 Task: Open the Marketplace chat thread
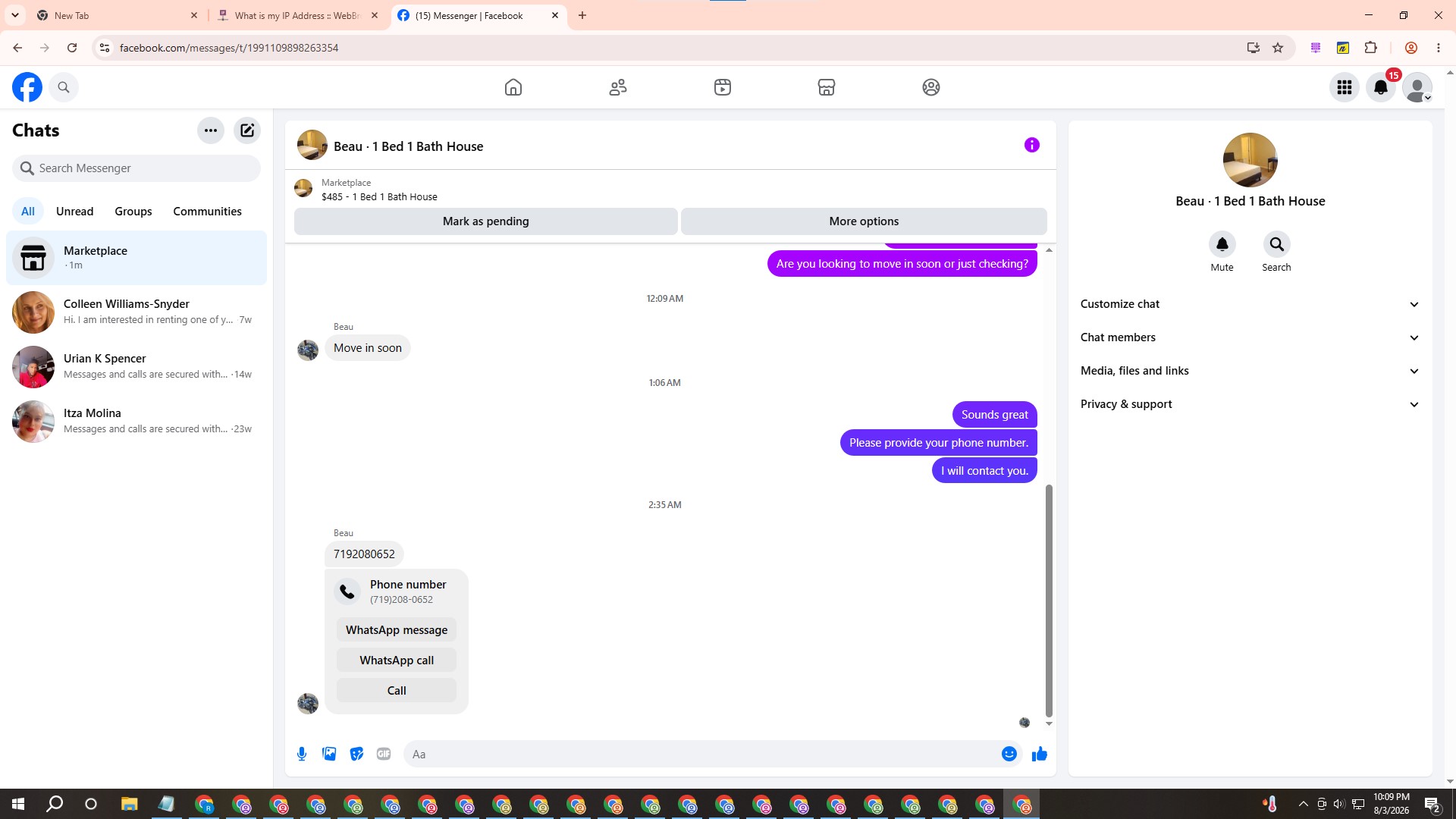136,258
